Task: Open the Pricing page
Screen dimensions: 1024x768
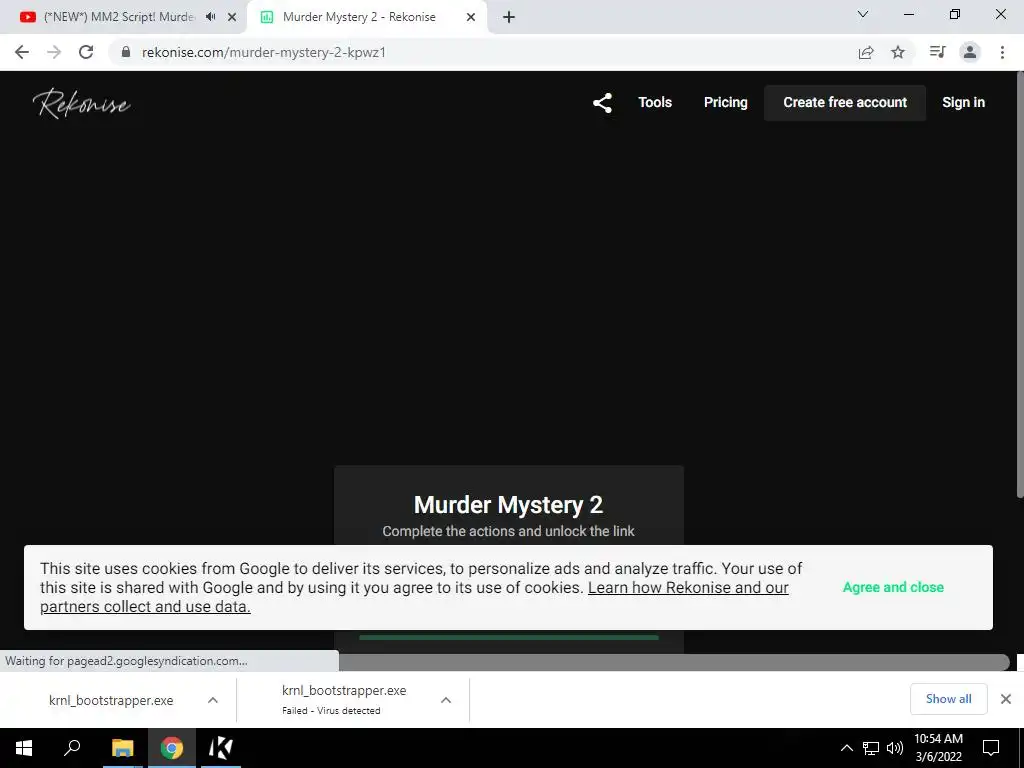Action: click(x=726, y=103)
